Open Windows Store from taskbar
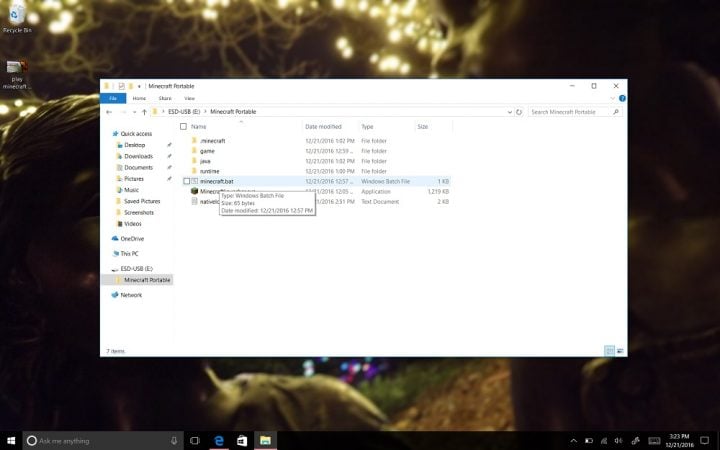This screenshot has width=720, height=450. [242, 441]
